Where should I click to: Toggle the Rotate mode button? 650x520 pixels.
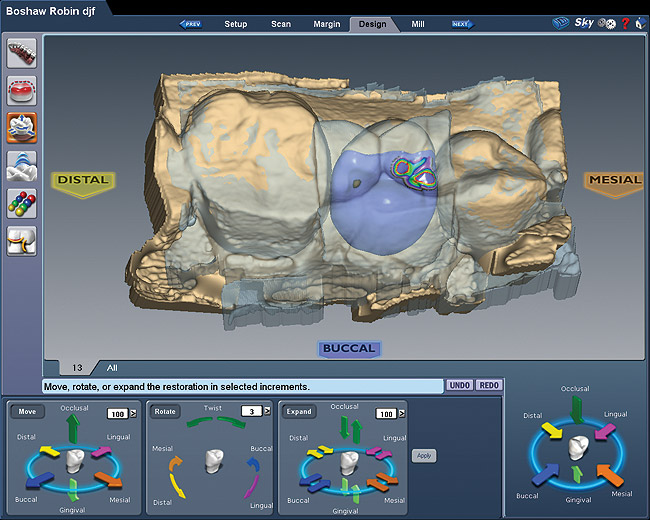(166, 411)
